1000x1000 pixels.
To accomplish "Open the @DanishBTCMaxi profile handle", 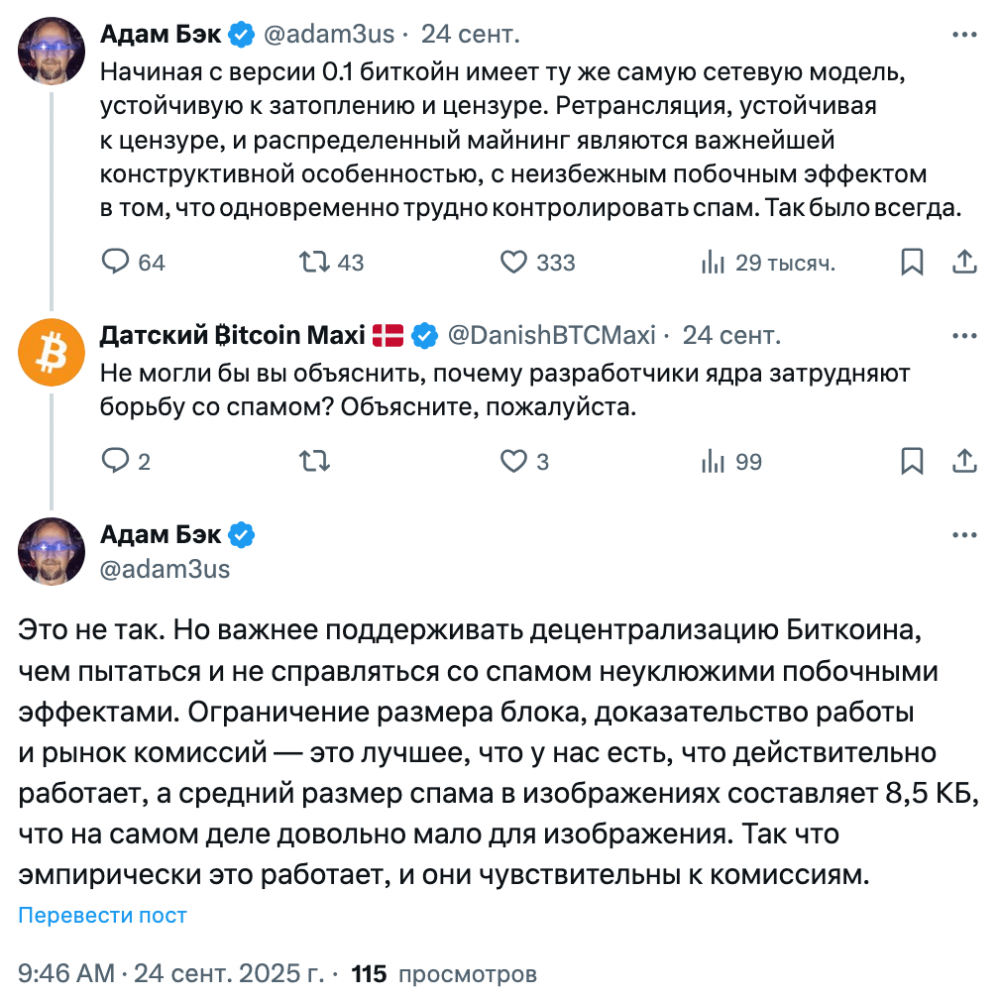I will tap(551, 335).
